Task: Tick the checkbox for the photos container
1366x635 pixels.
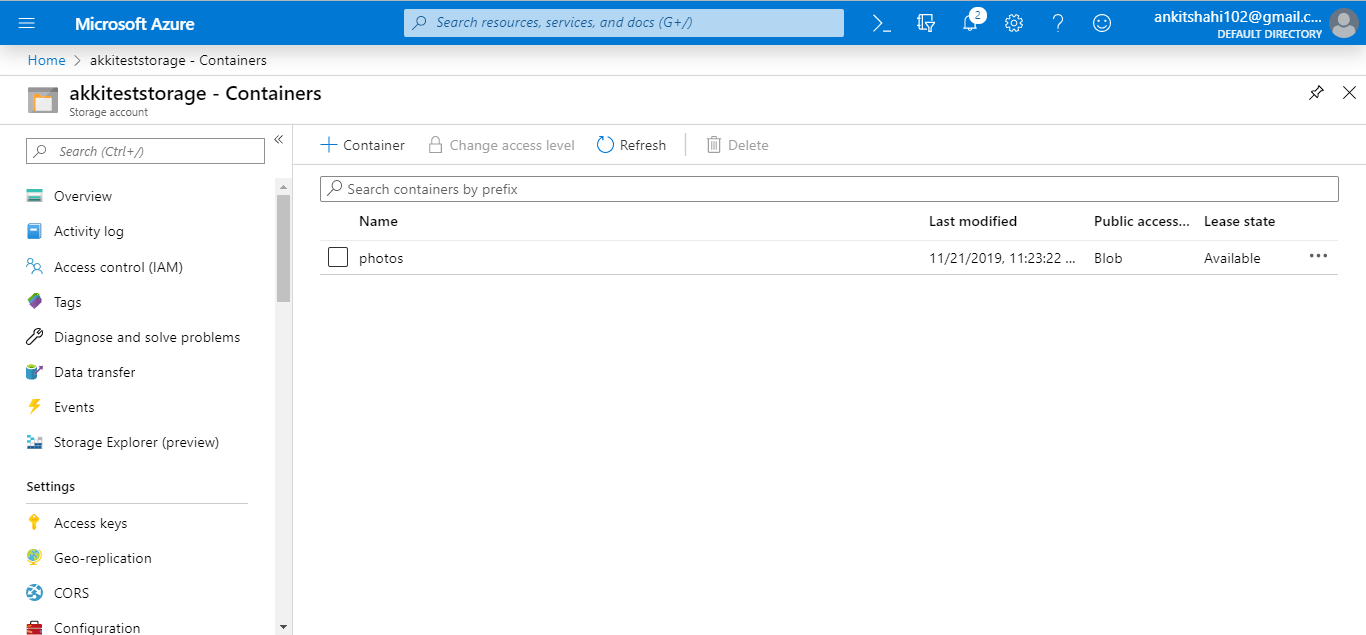Action: (x=338, y=257)
